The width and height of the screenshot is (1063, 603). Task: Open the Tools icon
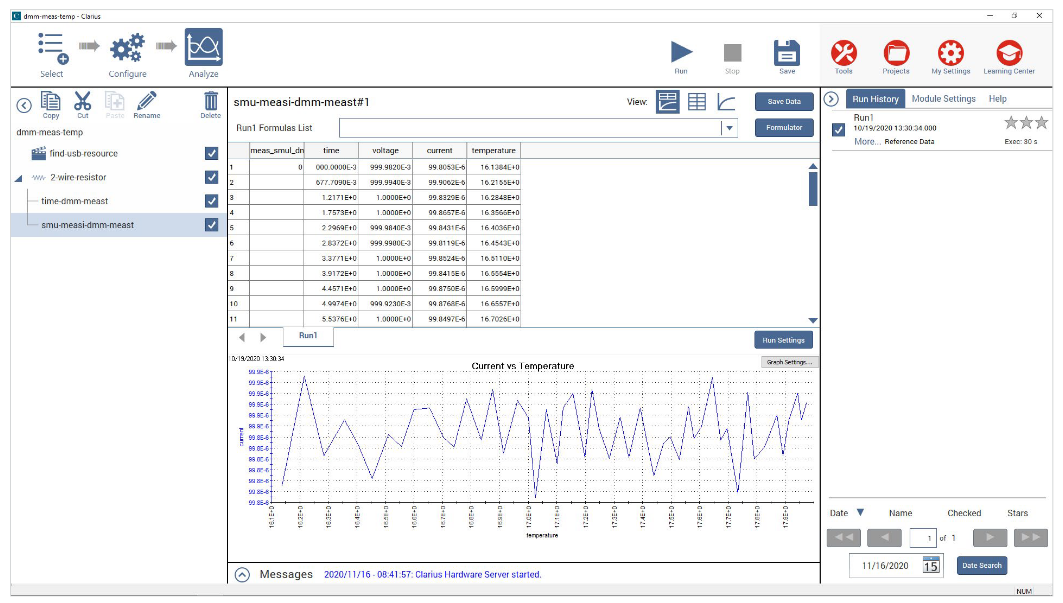click(x=843, y=50)
